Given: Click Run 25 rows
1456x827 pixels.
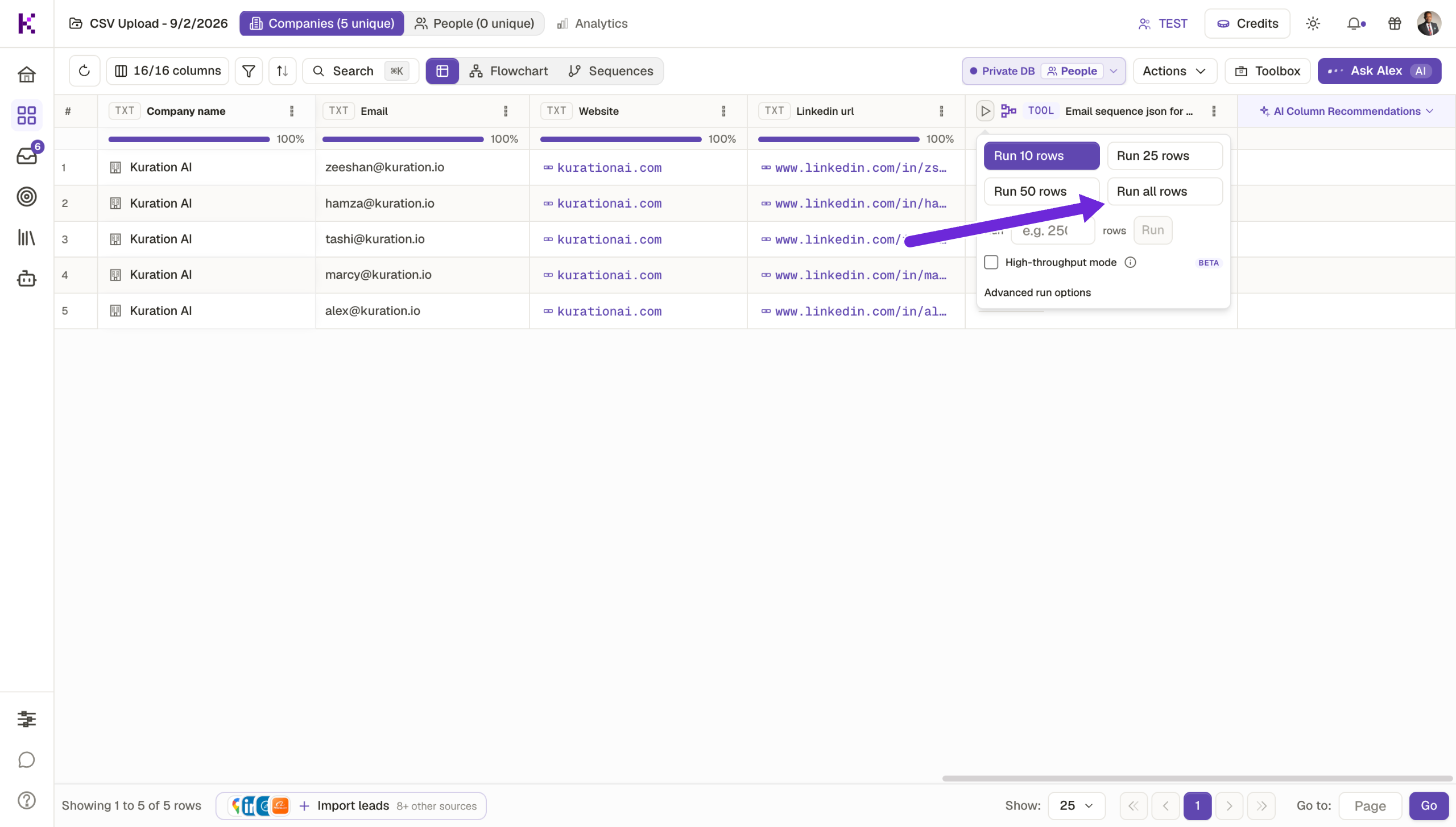Looking at the screenshot, I should [x=1165, y=156].
